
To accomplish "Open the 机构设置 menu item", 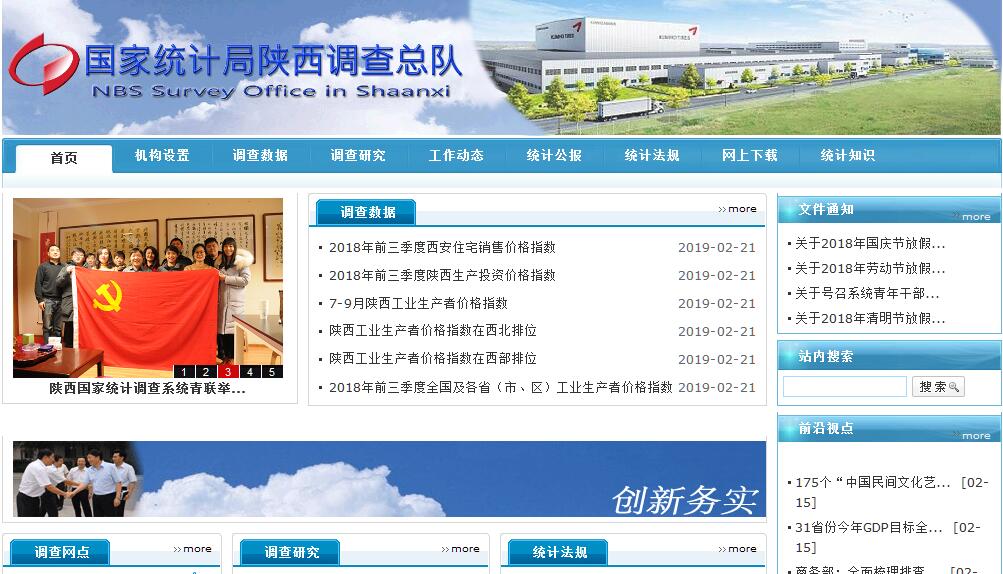I will [x=162, y=155].
